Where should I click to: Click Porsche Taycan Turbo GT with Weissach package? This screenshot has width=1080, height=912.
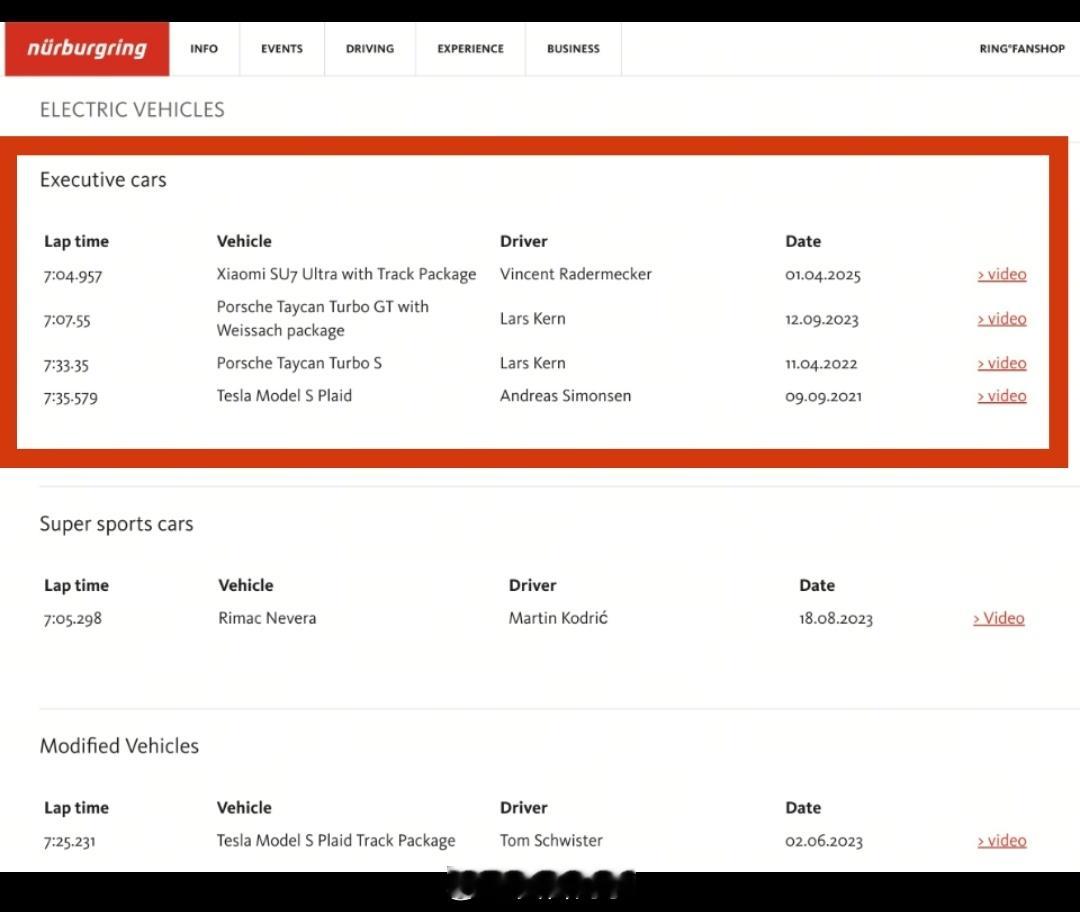(x=322, y=318)
